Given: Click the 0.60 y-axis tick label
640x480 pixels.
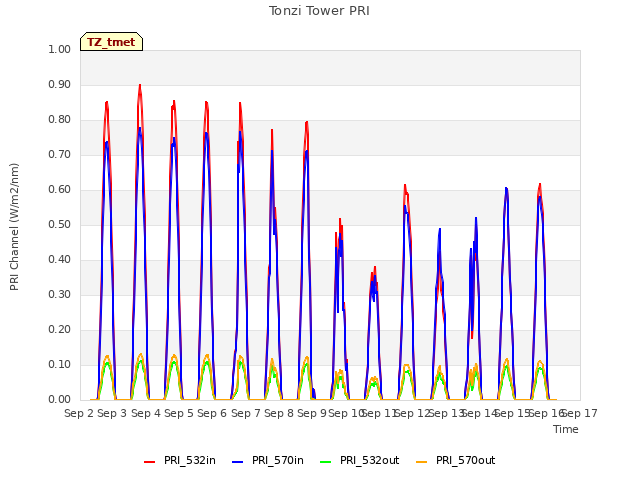Looking at the screenshot, I should click(60, 189).
